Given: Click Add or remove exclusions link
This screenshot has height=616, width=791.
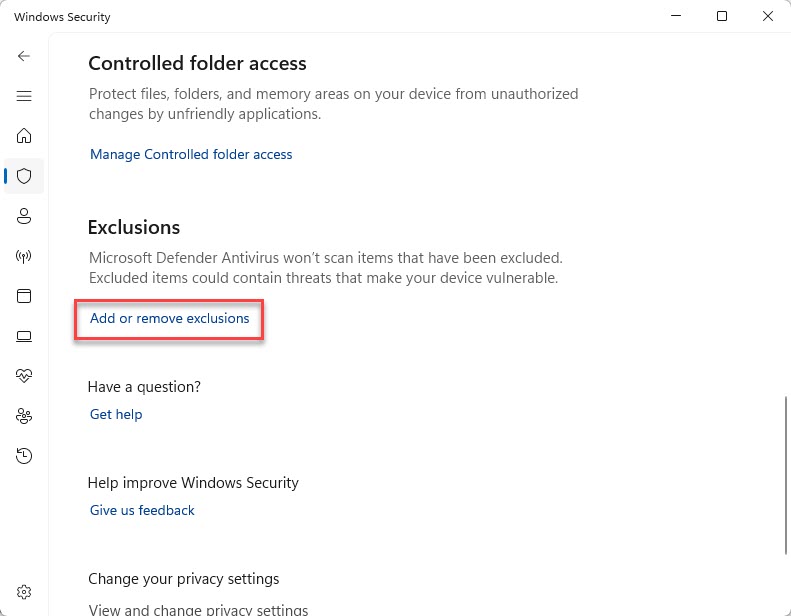Looking at the screenshot, I should (169, 318).
